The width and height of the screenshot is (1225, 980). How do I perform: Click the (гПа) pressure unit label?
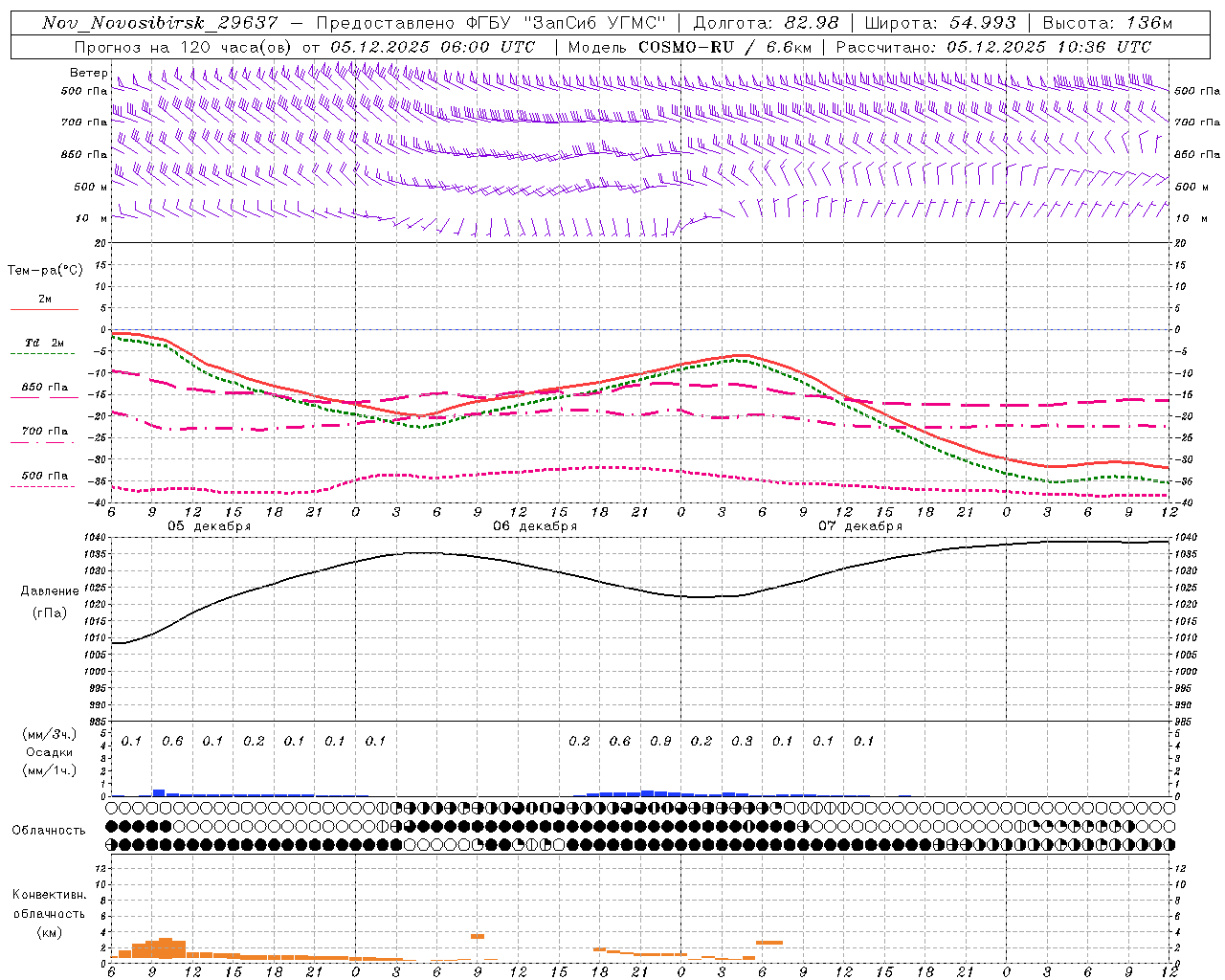point(50,612)
